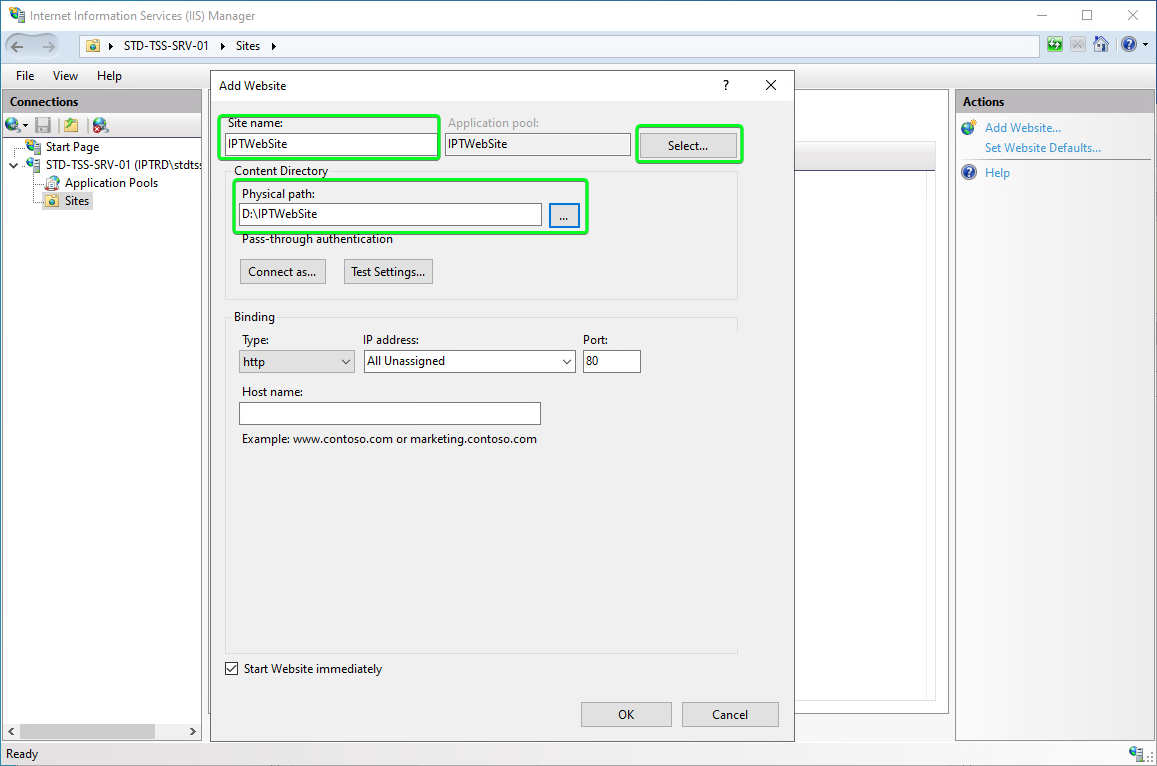Click the Up folder icon in Connections toolbar
1157x766 pixels.
pyautogui.click(x=71, y=125)
